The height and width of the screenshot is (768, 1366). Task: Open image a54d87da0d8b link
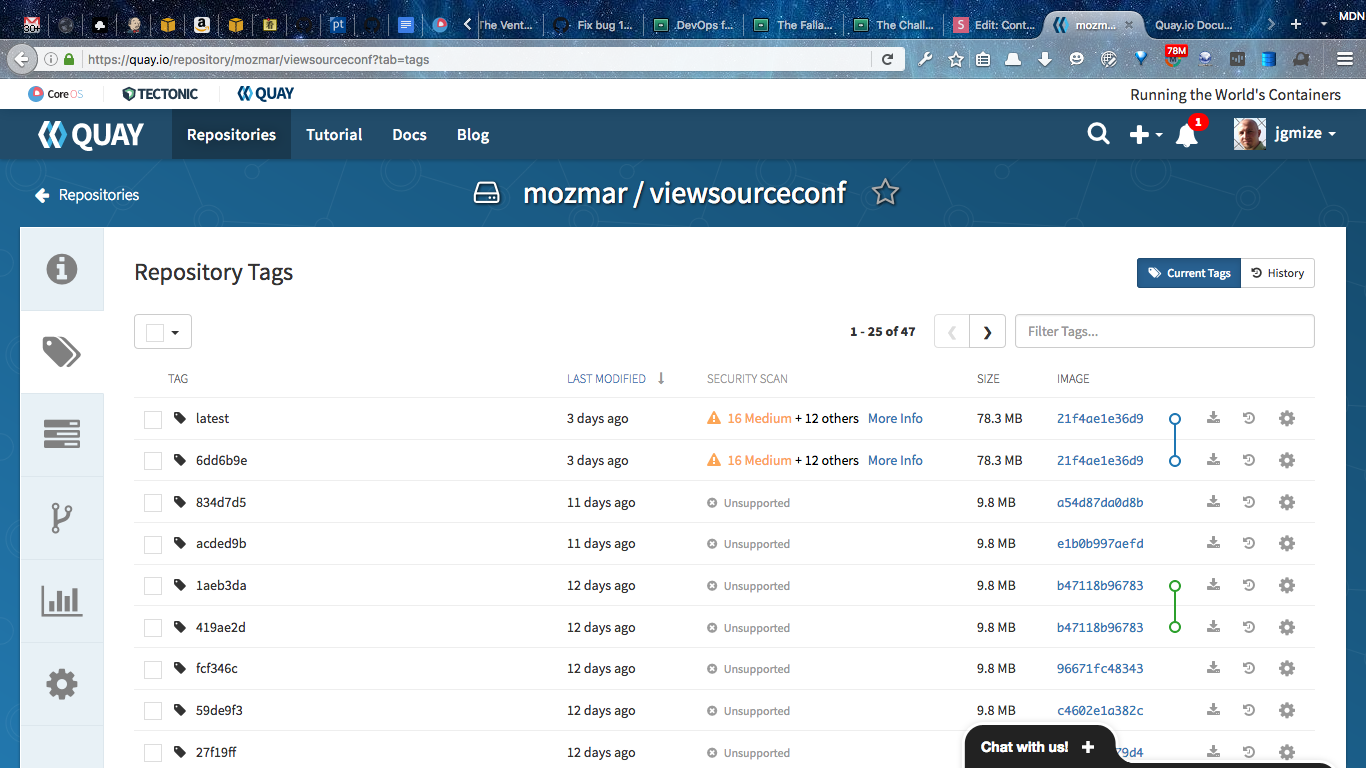click(x=1100, y=502)
